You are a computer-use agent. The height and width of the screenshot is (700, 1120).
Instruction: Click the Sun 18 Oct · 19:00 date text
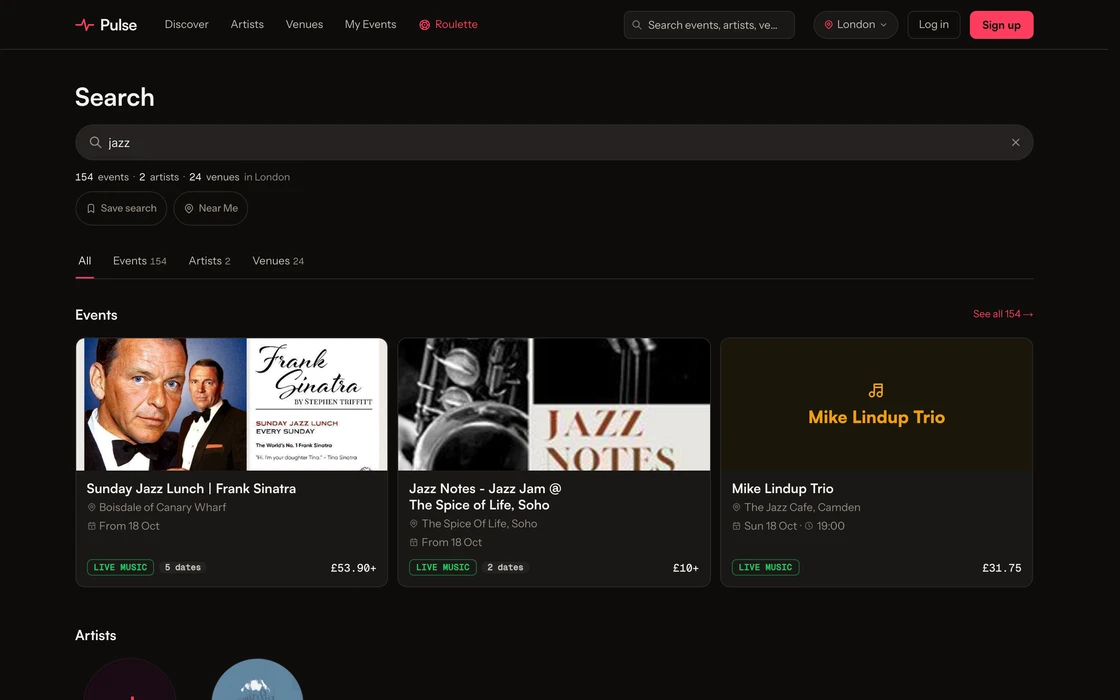pyautogui.click(x=789, y=526)
